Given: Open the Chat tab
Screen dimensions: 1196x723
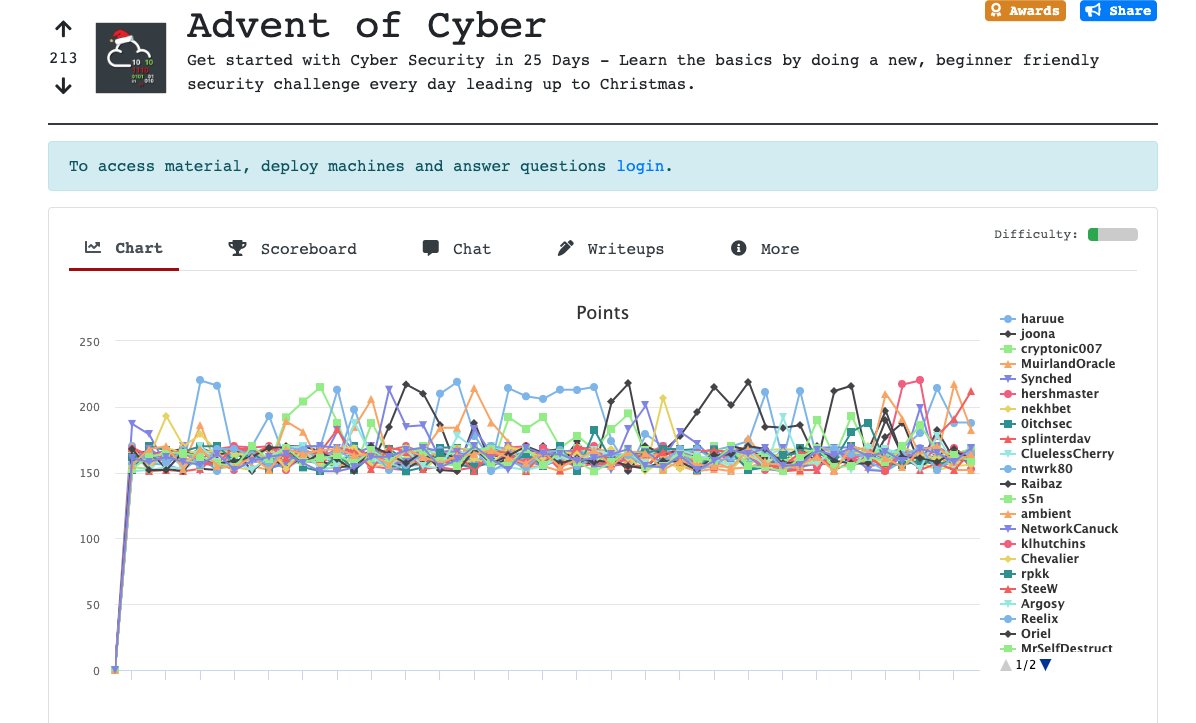Looking at the screenshot, I should pos(456,249).
